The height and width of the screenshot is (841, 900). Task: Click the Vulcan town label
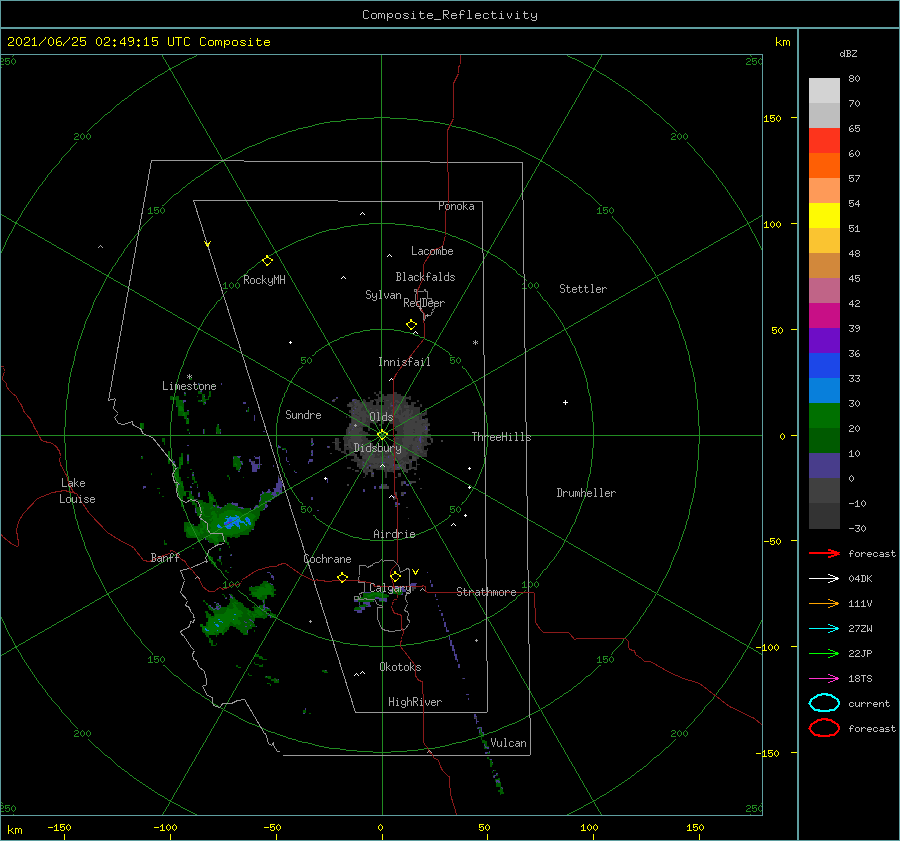tap(508, 743)
